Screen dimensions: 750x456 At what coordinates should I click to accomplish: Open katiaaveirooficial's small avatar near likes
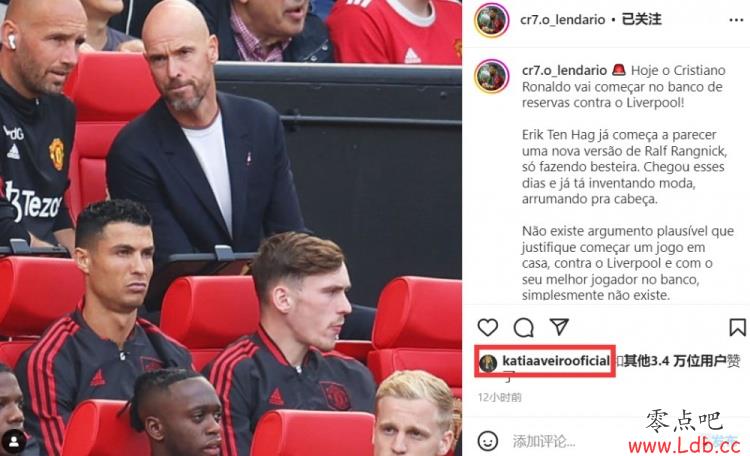(x=488, y=363)
